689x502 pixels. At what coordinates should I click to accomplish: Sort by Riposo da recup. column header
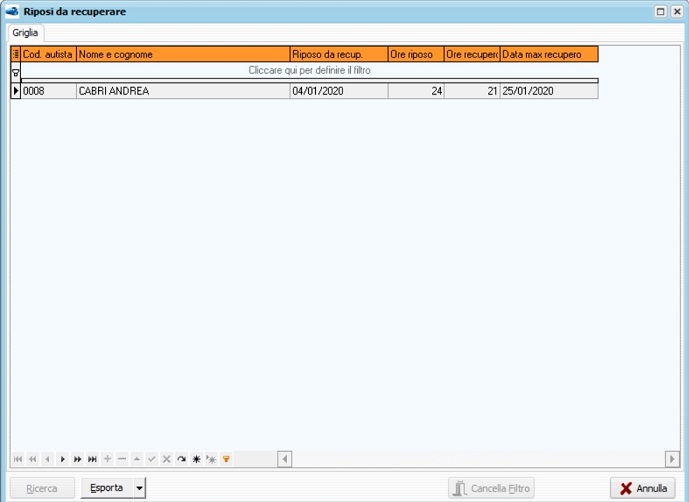339,54
